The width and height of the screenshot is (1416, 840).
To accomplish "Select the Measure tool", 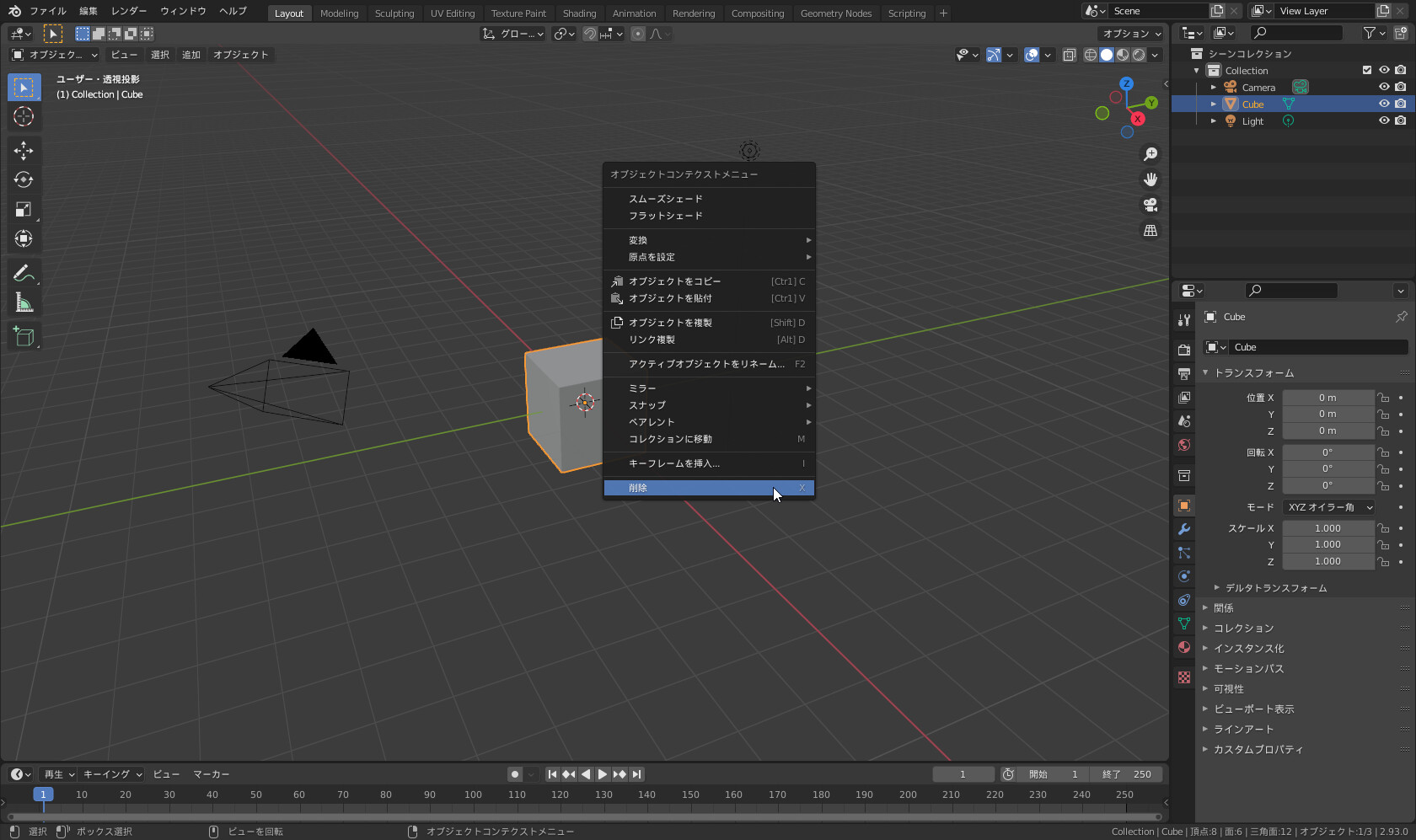I will (24, 302).
